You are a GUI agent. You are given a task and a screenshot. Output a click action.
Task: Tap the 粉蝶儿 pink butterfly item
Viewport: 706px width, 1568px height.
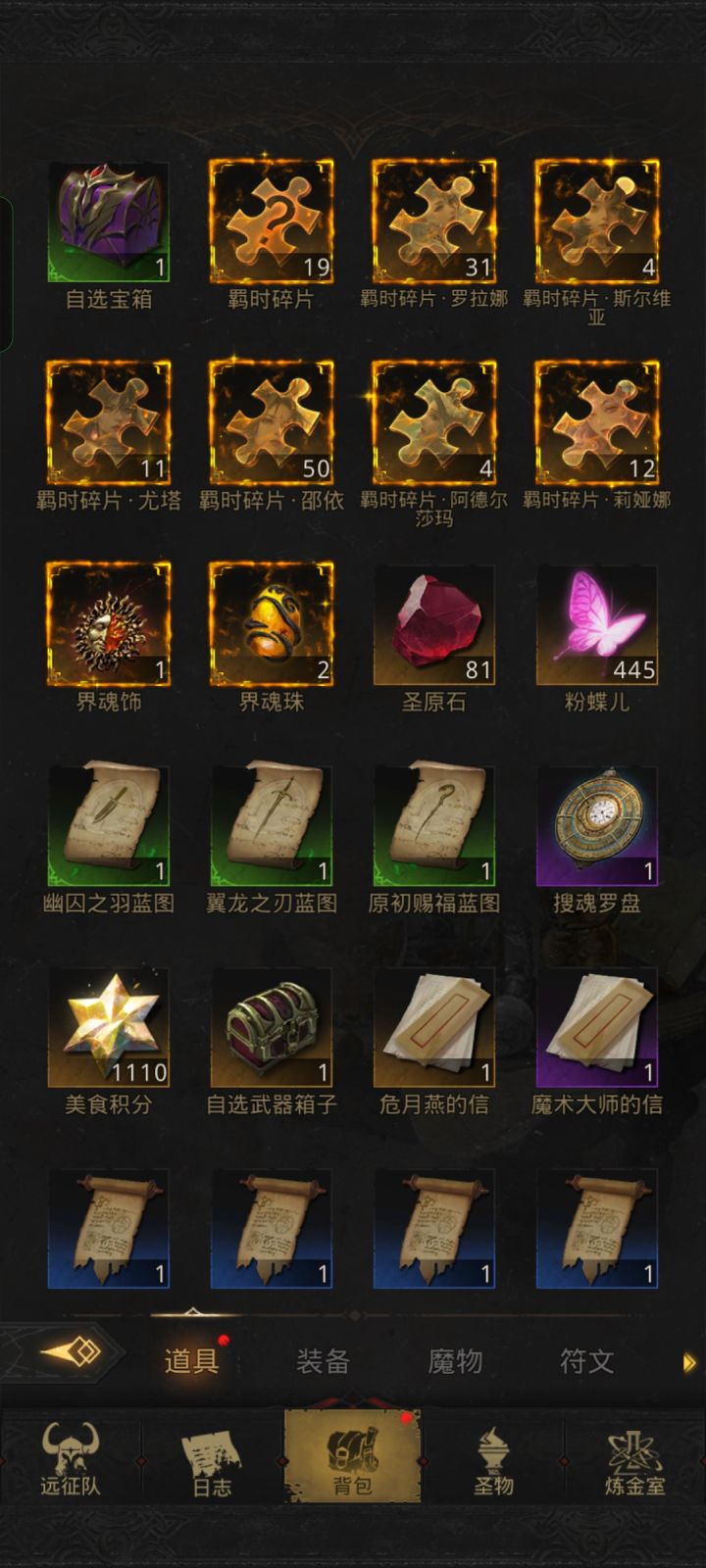coord(597,625)
